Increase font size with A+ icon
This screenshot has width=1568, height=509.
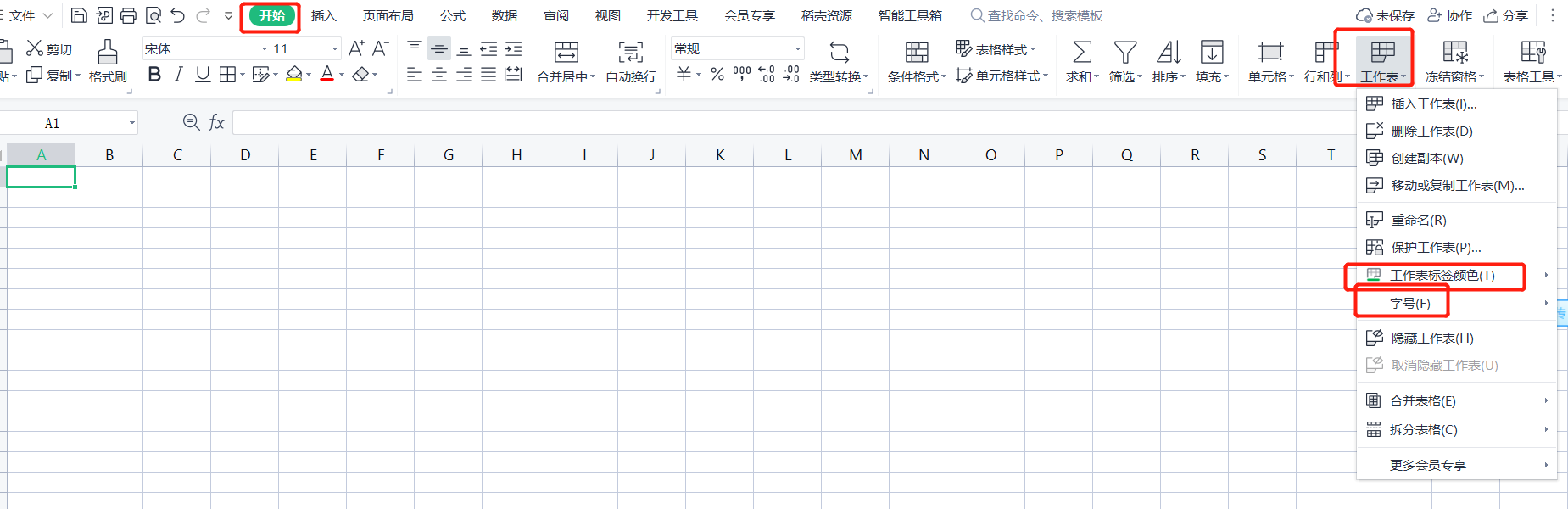coord(356,48)
